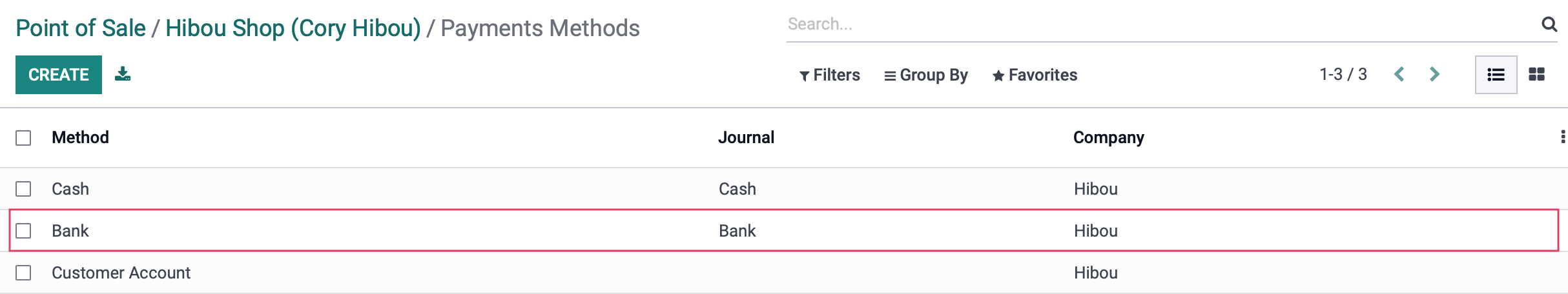Screen dimensions: 1568x294
Task: Tick the select-all checkbox in header
Action: coord(23,138)
